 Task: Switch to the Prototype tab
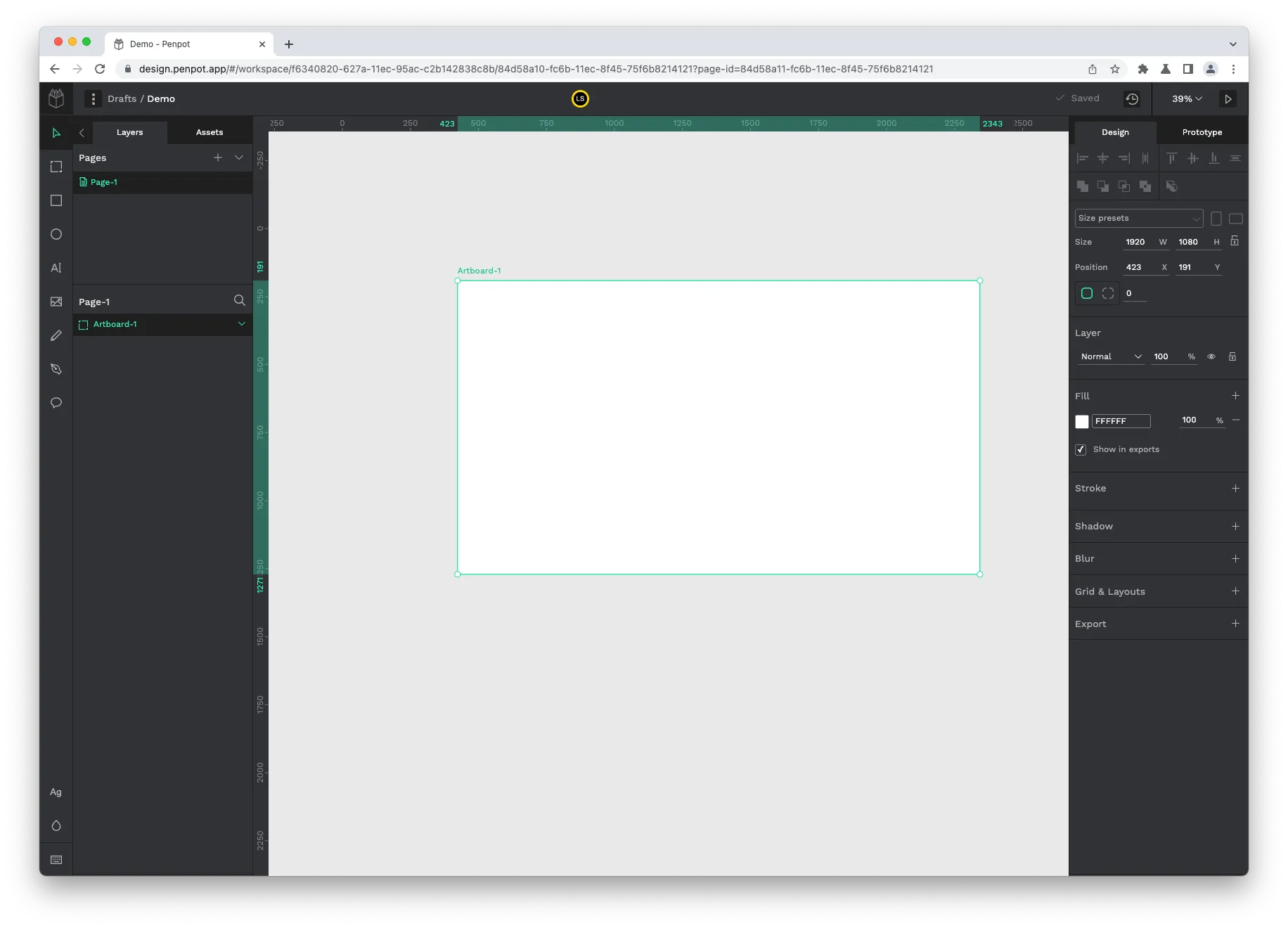tap(1202, 131)
